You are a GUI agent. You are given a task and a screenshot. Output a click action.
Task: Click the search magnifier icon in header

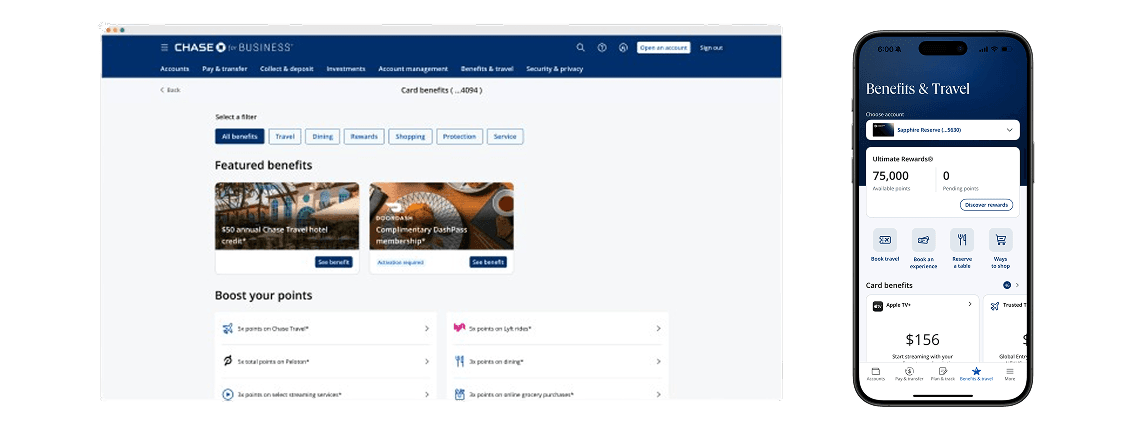coord(580,48)
